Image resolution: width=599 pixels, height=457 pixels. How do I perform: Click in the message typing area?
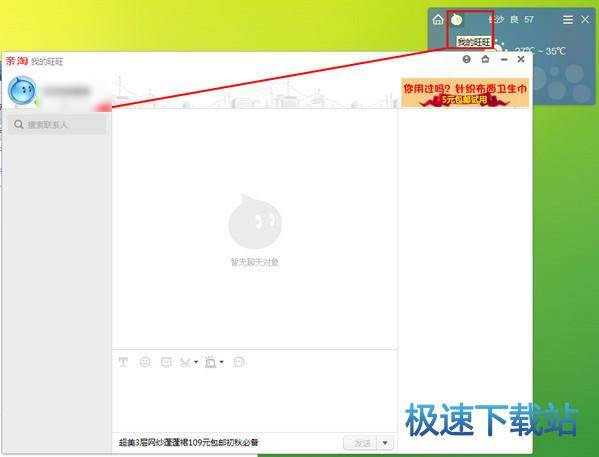click(x=254, y=401)
